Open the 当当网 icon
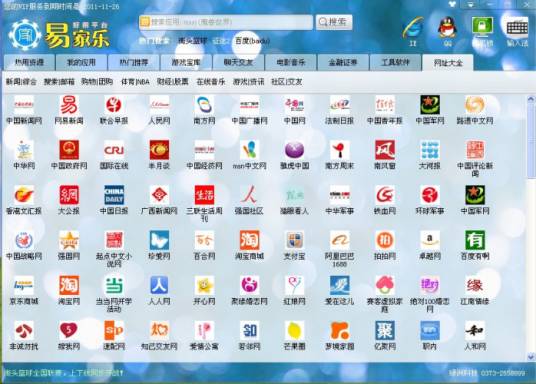Viewport: 536px width, 384px height. point(114,286)
